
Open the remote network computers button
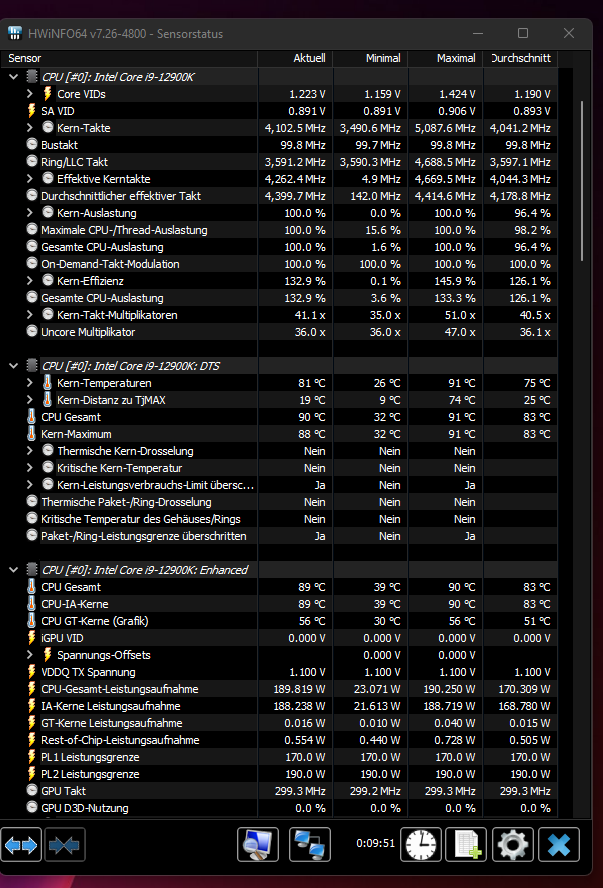(x=310, y=844)
